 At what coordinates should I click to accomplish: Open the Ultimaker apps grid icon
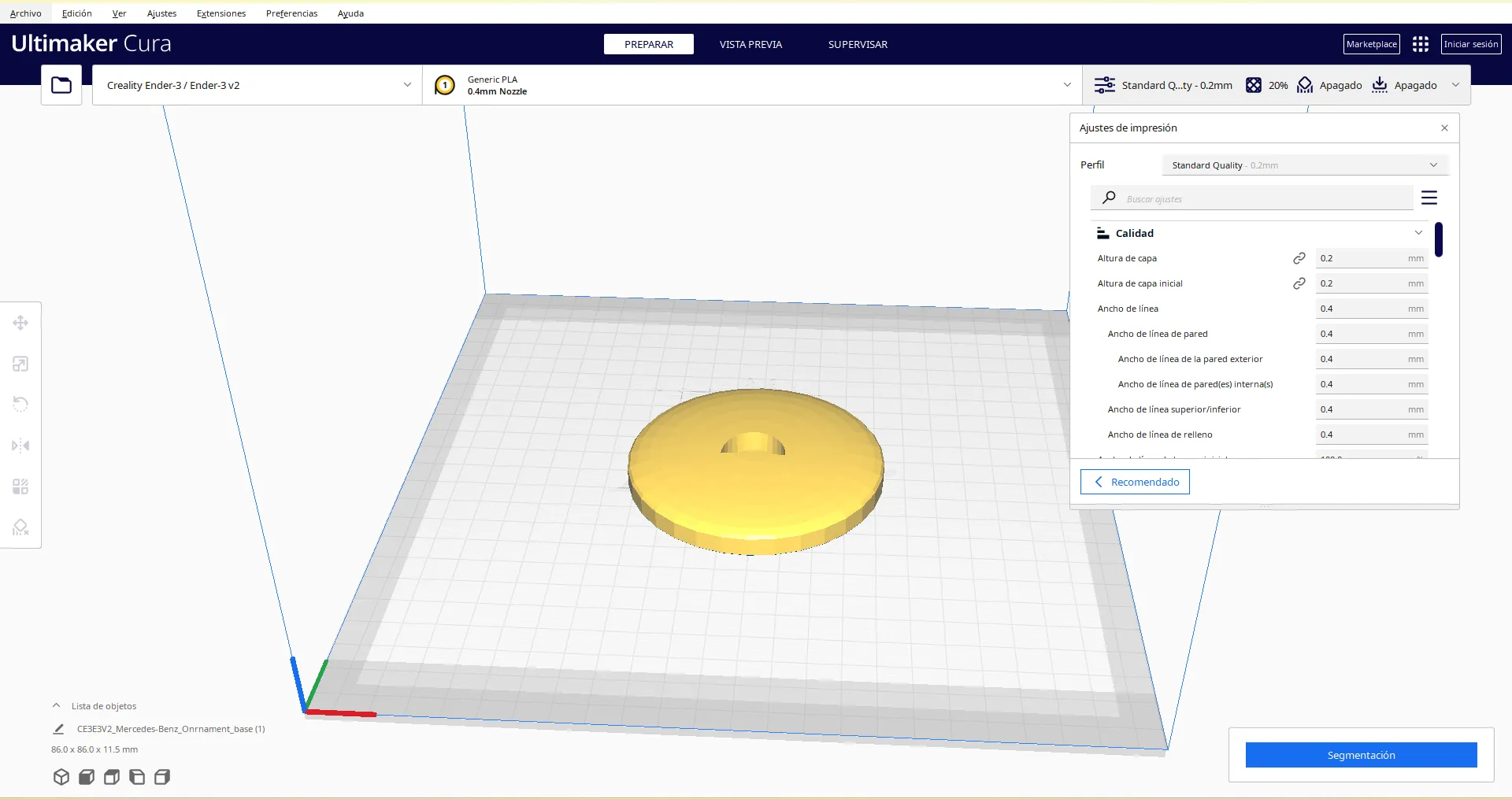(1420, 44)
